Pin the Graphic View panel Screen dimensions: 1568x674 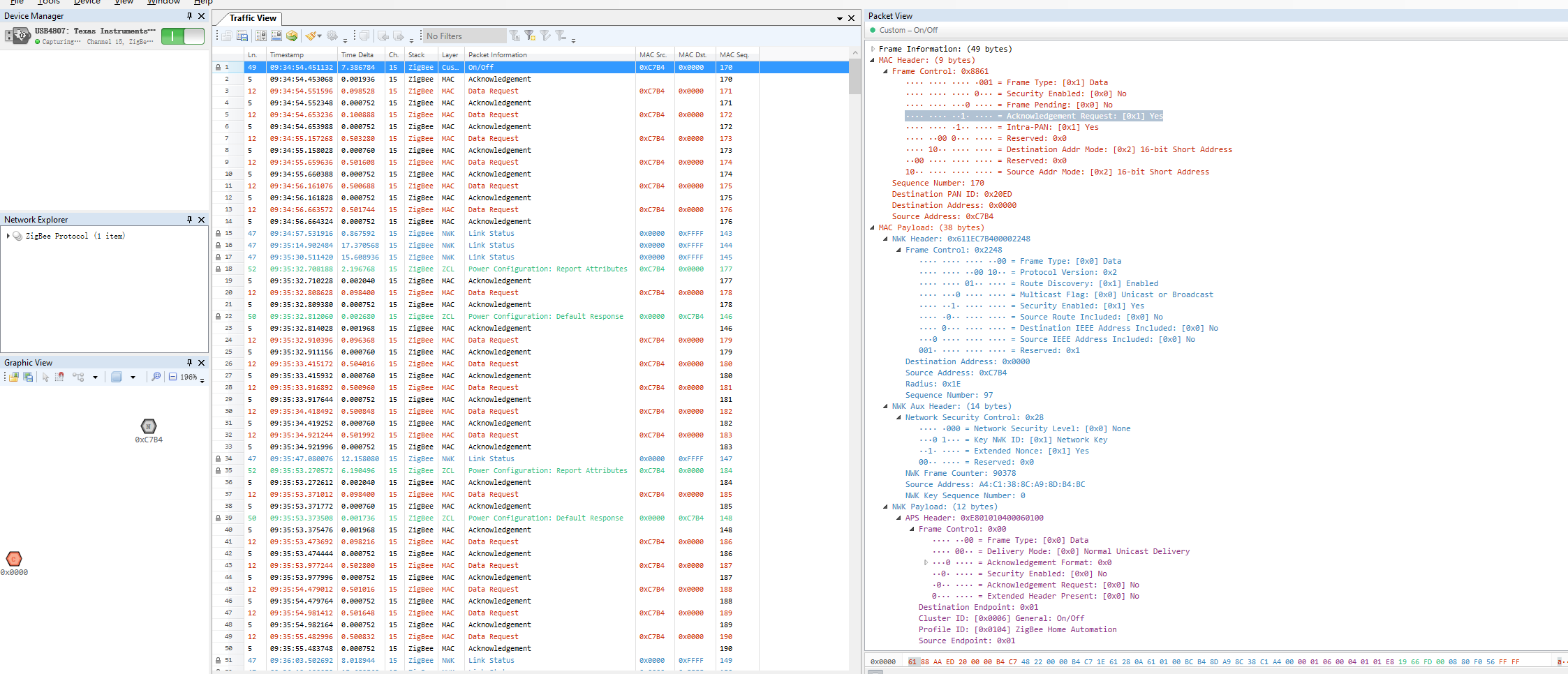click(189, 362)
